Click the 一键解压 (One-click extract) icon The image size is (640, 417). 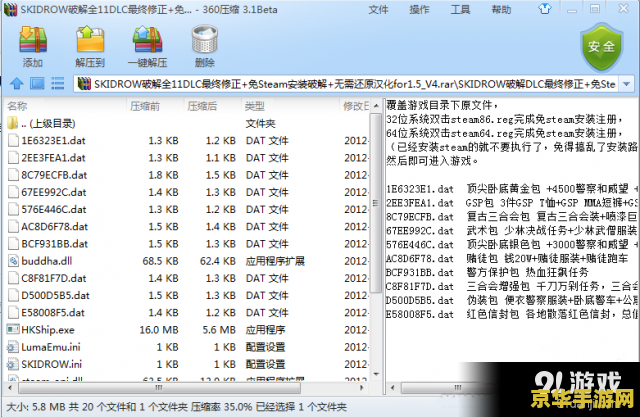(x=147, y=40)
